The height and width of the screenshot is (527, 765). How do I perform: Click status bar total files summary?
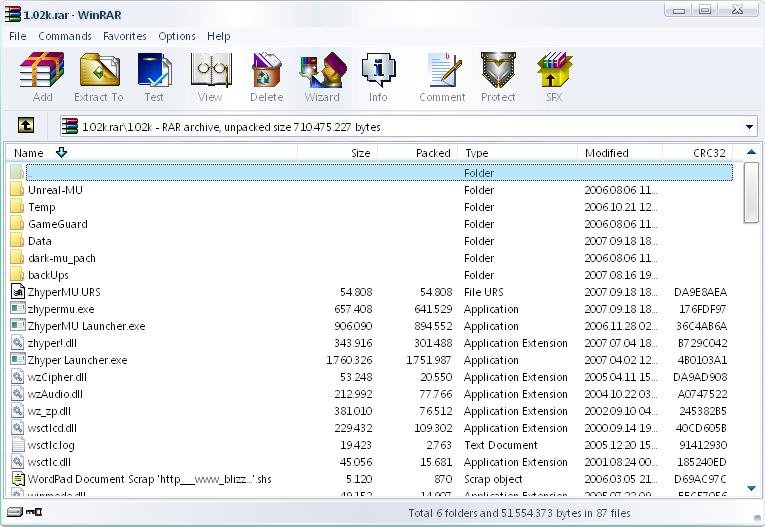pos(519,513)
